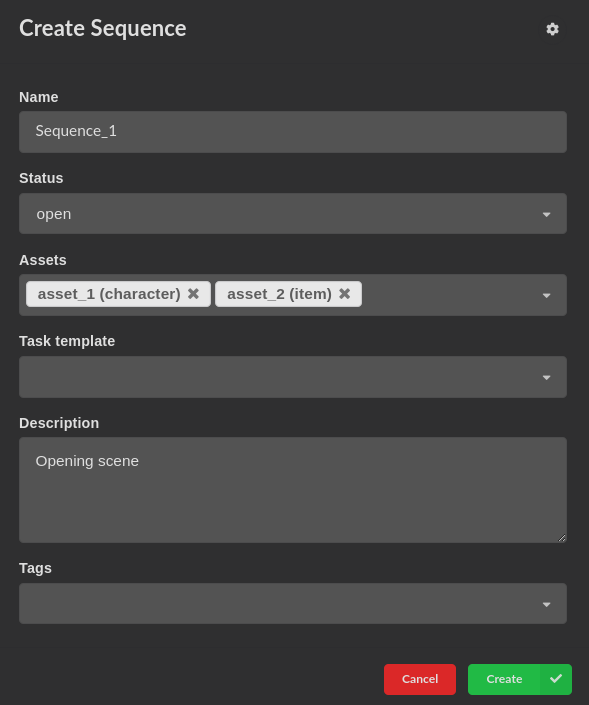The height and width of the screenshot is (705, 589).
Task: Click the Description label
Action: (x=59, y=423)
